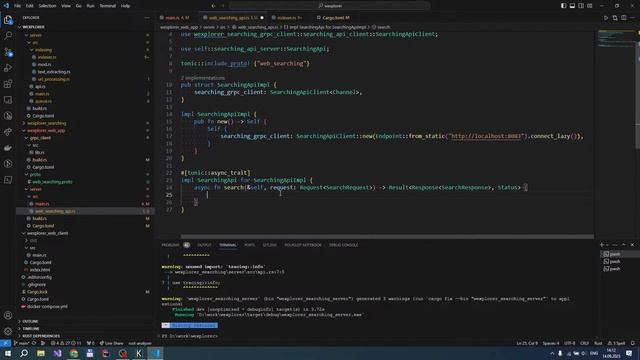Expand the RUST DEPENDENCIES section
The width and height of the screenshot is (640, 360).
click(41, 336)
